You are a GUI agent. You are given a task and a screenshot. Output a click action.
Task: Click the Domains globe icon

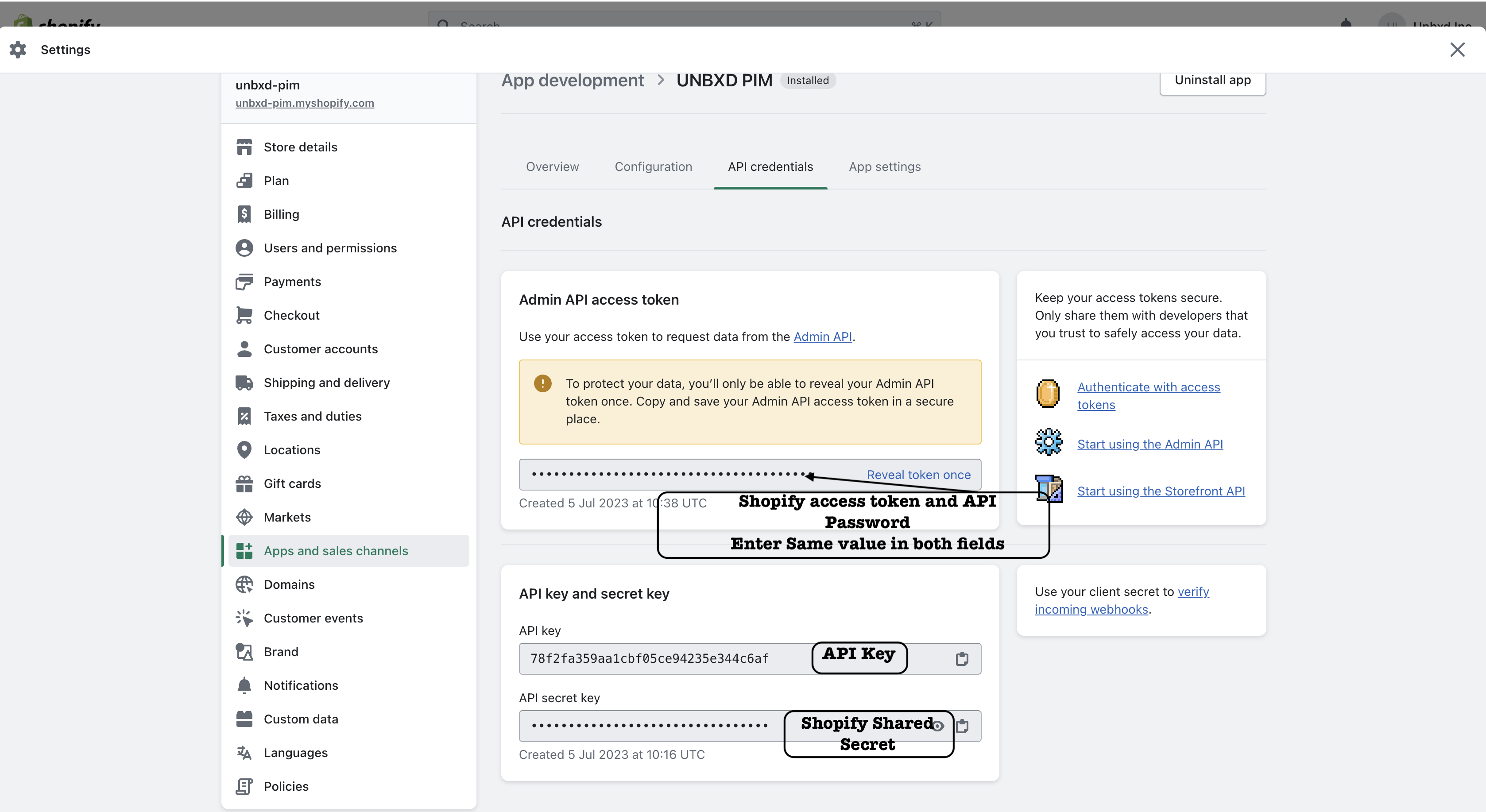pyautogui.click(x=244, y=584)
